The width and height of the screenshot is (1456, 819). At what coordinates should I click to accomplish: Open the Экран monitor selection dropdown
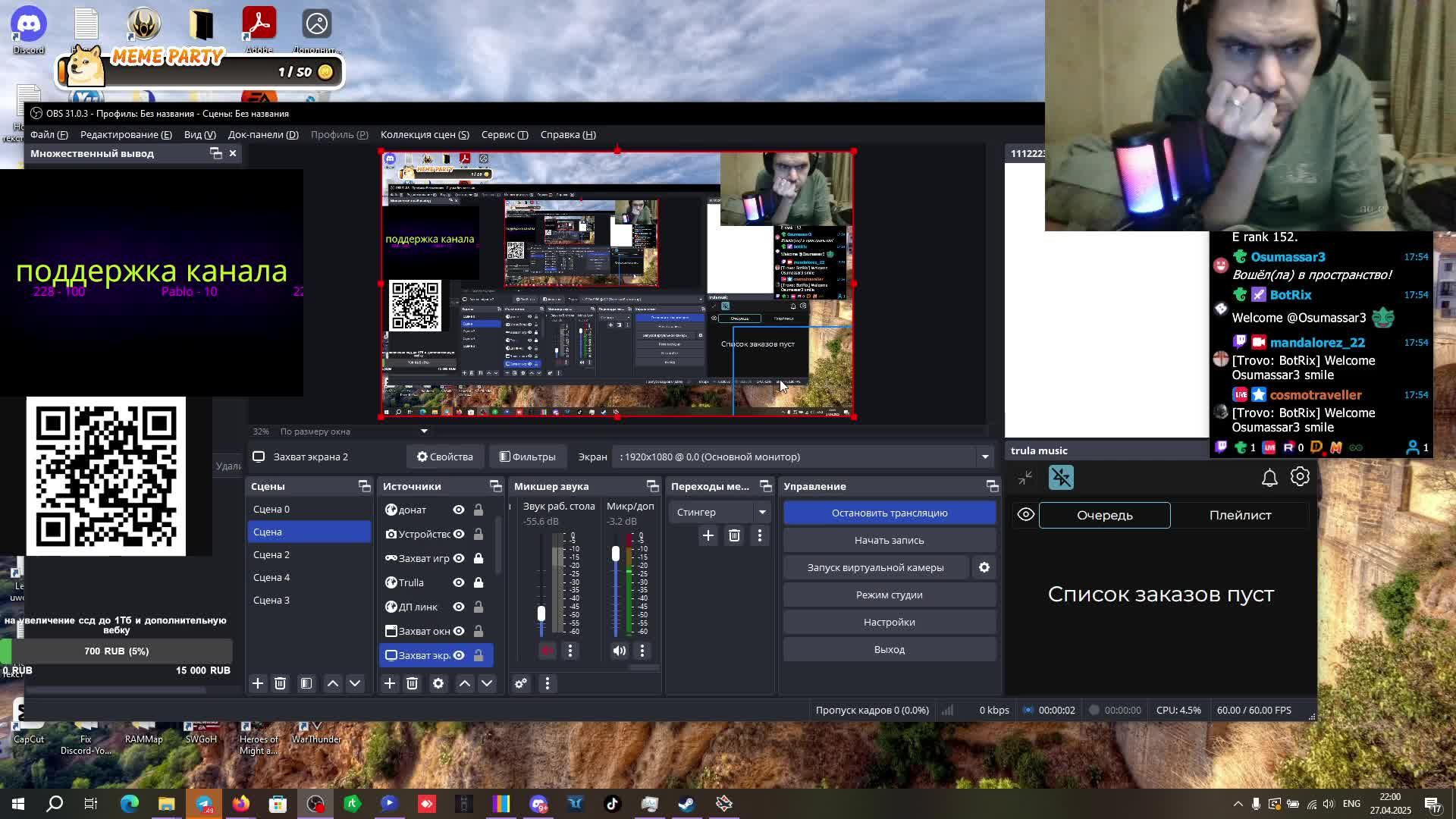[984, 457]
